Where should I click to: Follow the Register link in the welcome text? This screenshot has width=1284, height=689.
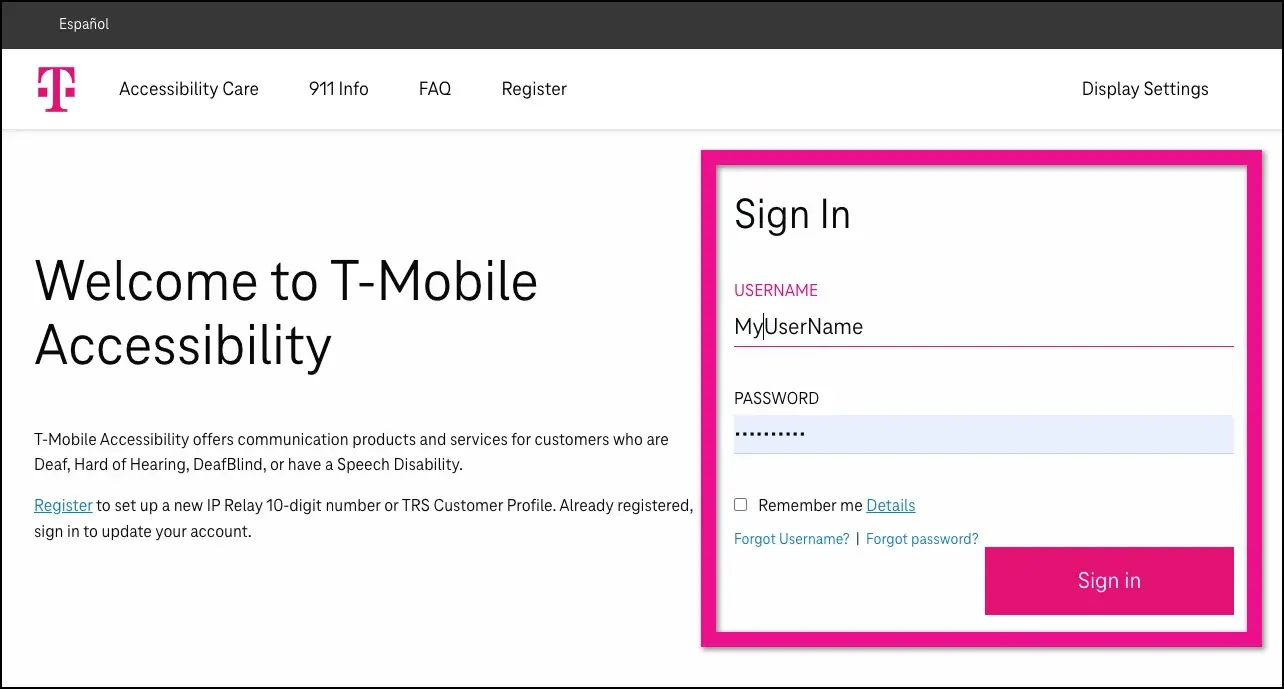point(63,505)
